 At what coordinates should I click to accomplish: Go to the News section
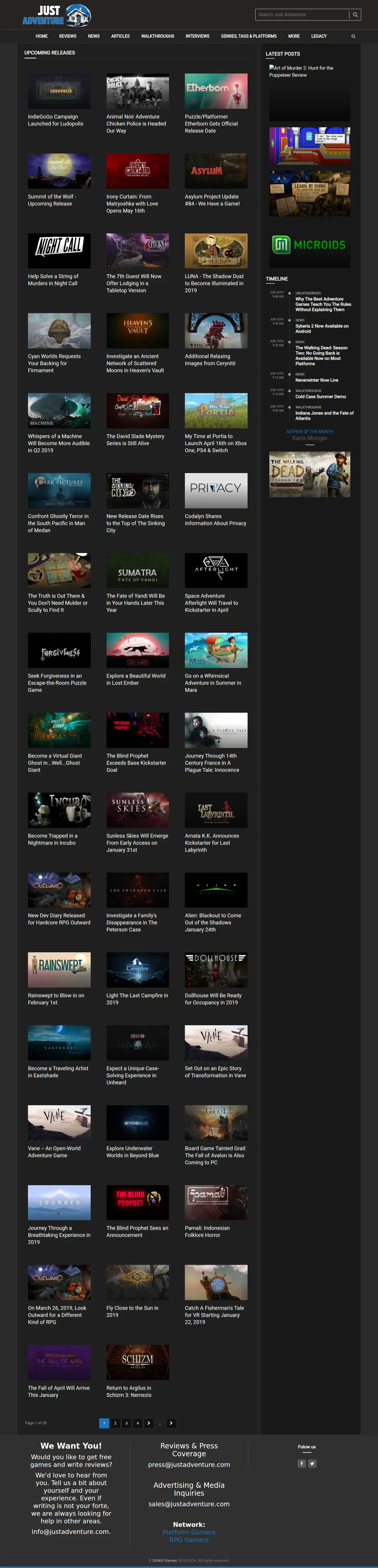pyautogui.click(x=94, y=36)
